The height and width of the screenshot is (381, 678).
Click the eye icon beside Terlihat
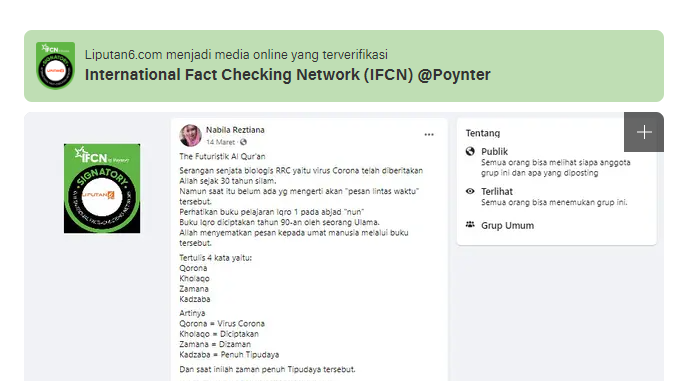pos(470,191)
